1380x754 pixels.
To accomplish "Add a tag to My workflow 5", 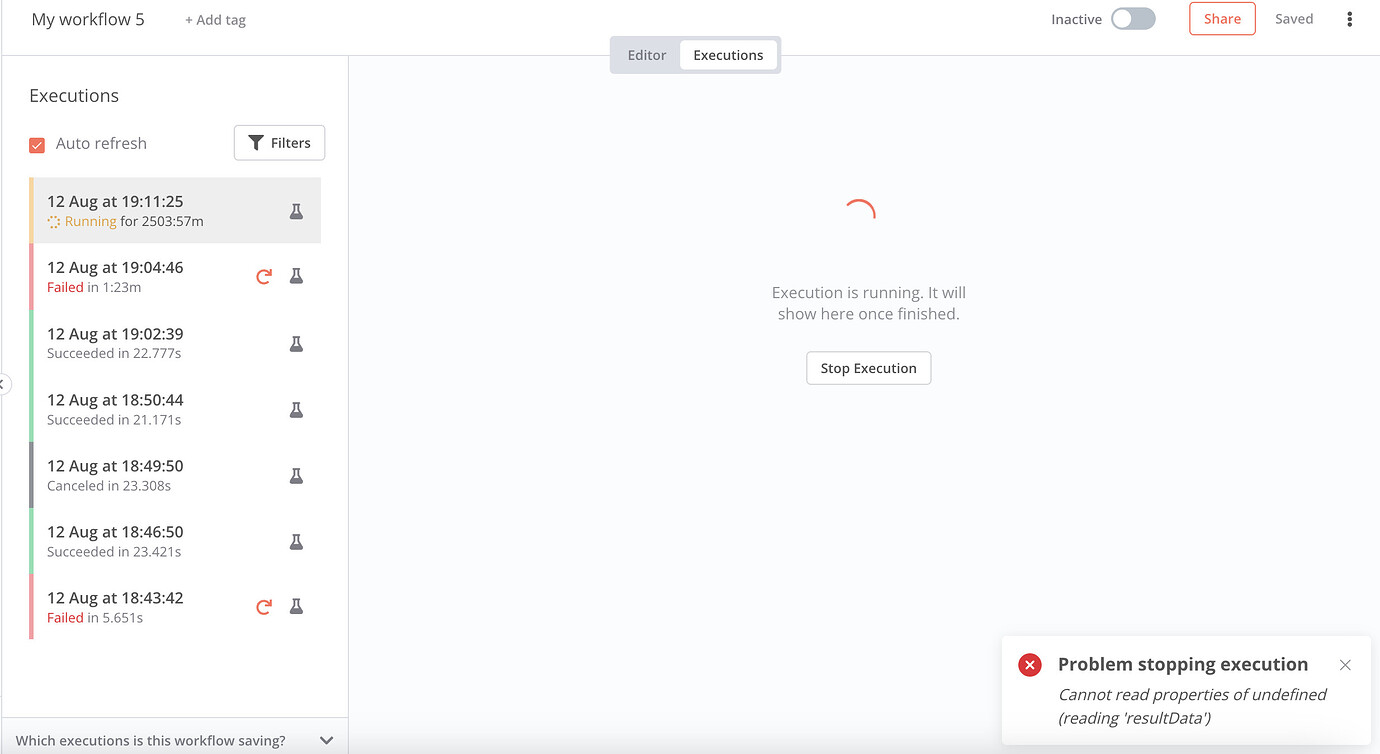I will coord(215,19).
